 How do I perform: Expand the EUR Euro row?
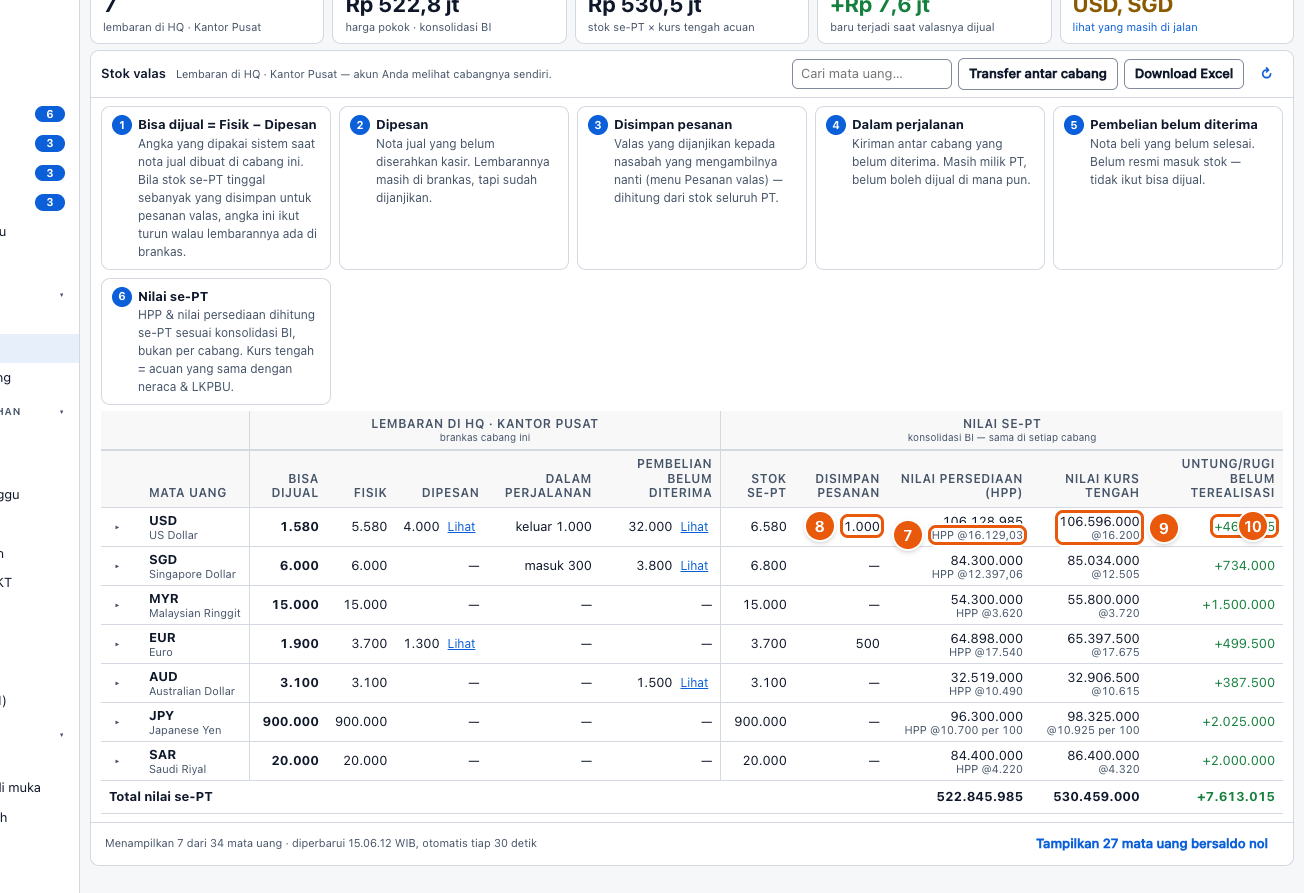[117, 644]
